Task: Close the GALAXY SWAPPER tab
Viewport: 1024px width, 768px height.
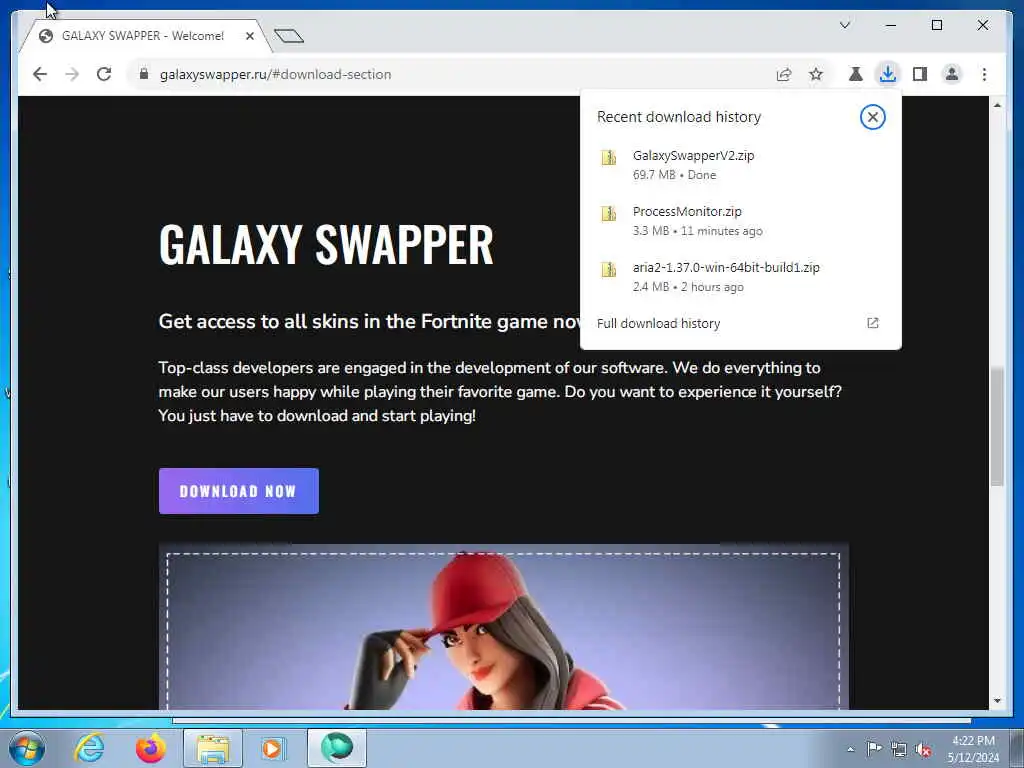Action: pyautogui.click(x=249, y=36)
